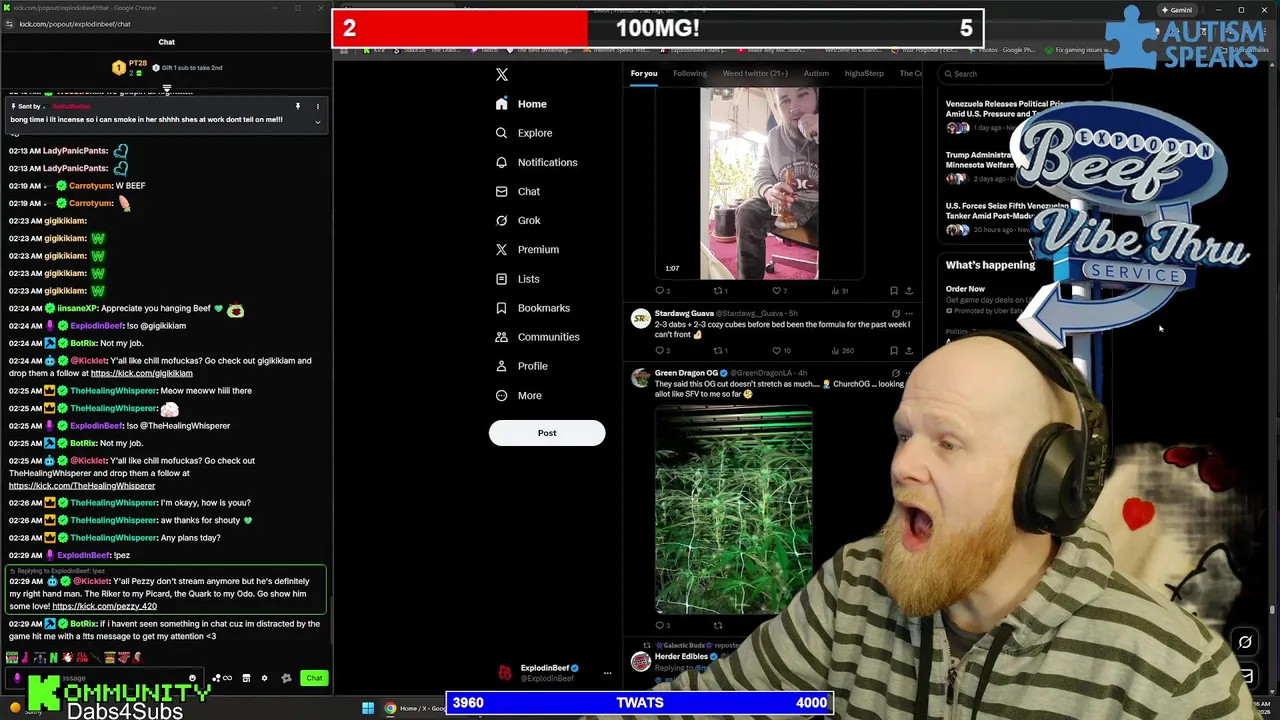Share Stardawg Guava's post
This screenshot has width=1280, height=720.
click(909, 351)
